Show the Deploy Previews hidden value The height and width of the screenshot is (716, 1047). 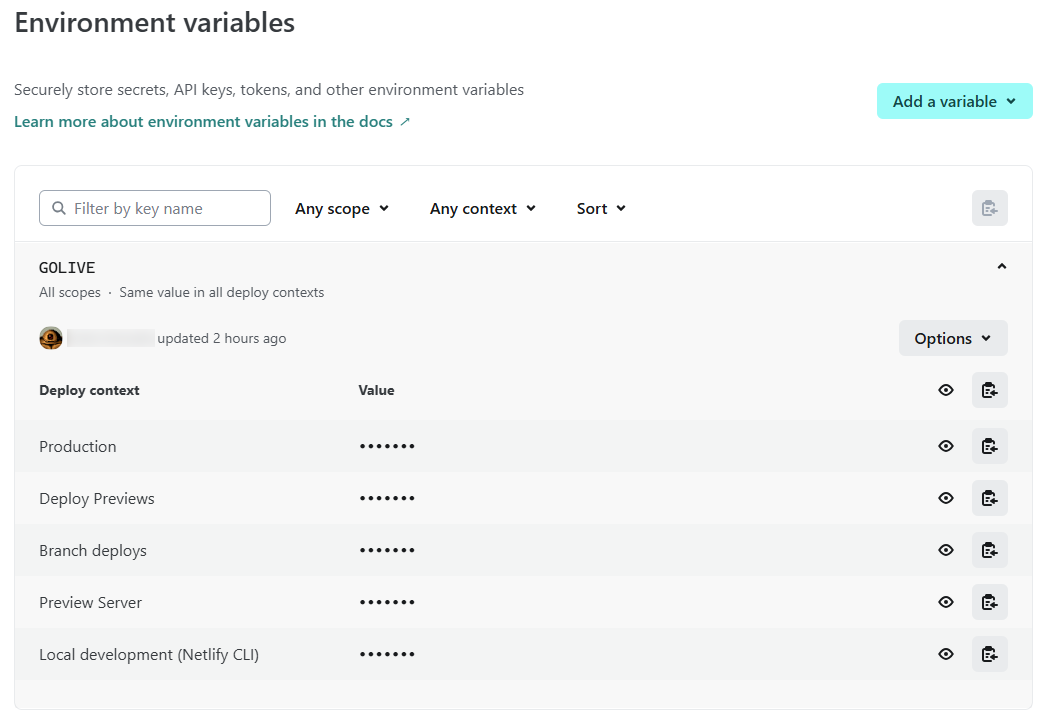point(946,498)
